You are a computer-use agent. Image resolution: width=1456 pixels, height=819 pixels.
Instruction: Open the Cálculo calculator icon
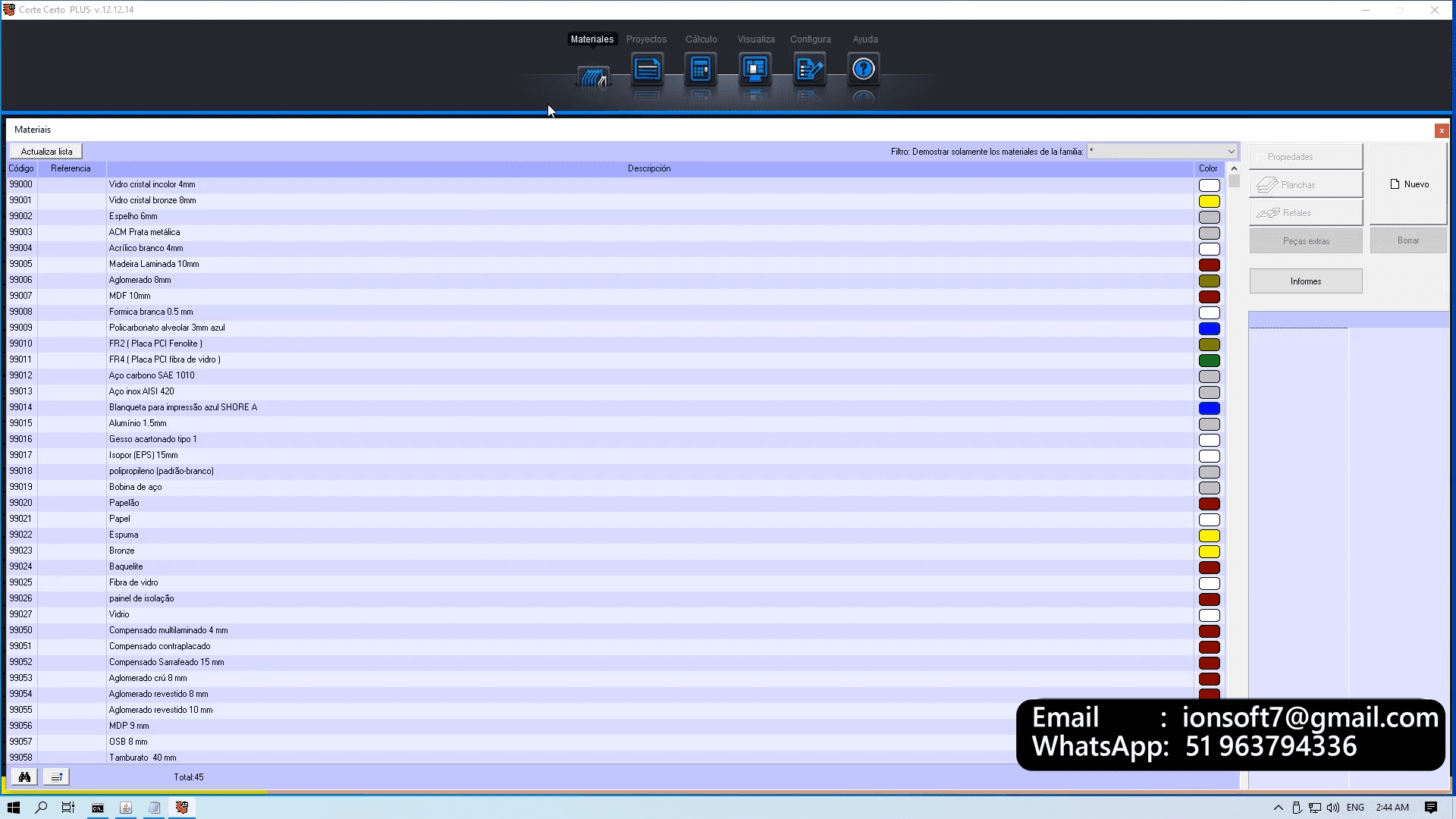pyautogui.click(x=701, y=70)
